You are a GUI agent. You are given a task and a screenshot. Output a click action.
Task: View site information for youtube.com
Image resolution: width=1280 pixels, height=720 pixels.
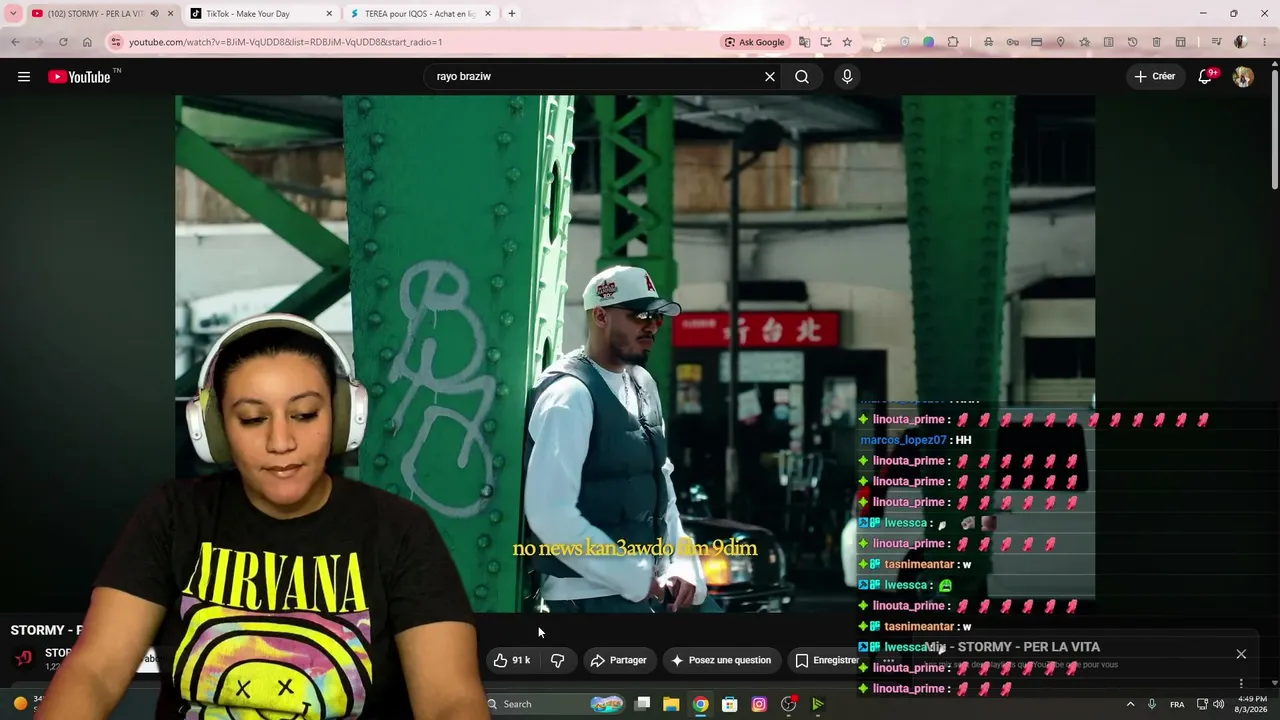(x=116, y=42)
